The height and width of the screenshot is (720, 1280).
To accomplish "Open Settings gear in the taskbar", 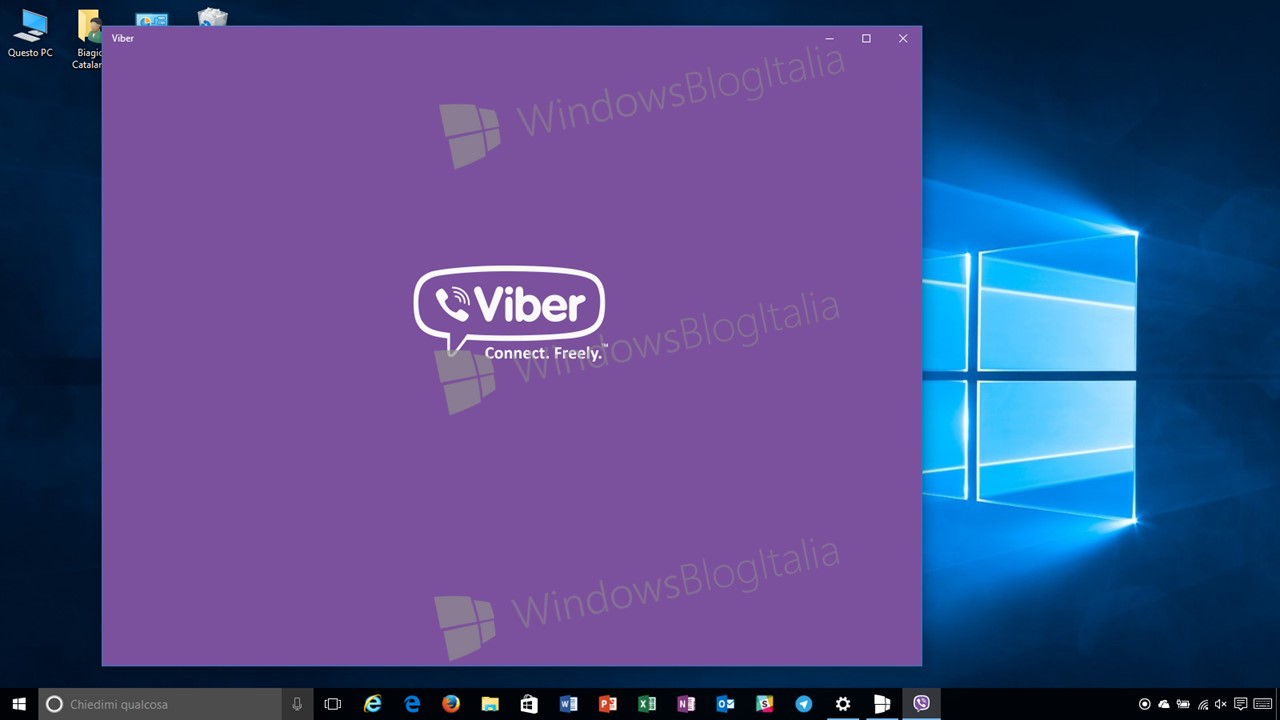I will [843, 704].
